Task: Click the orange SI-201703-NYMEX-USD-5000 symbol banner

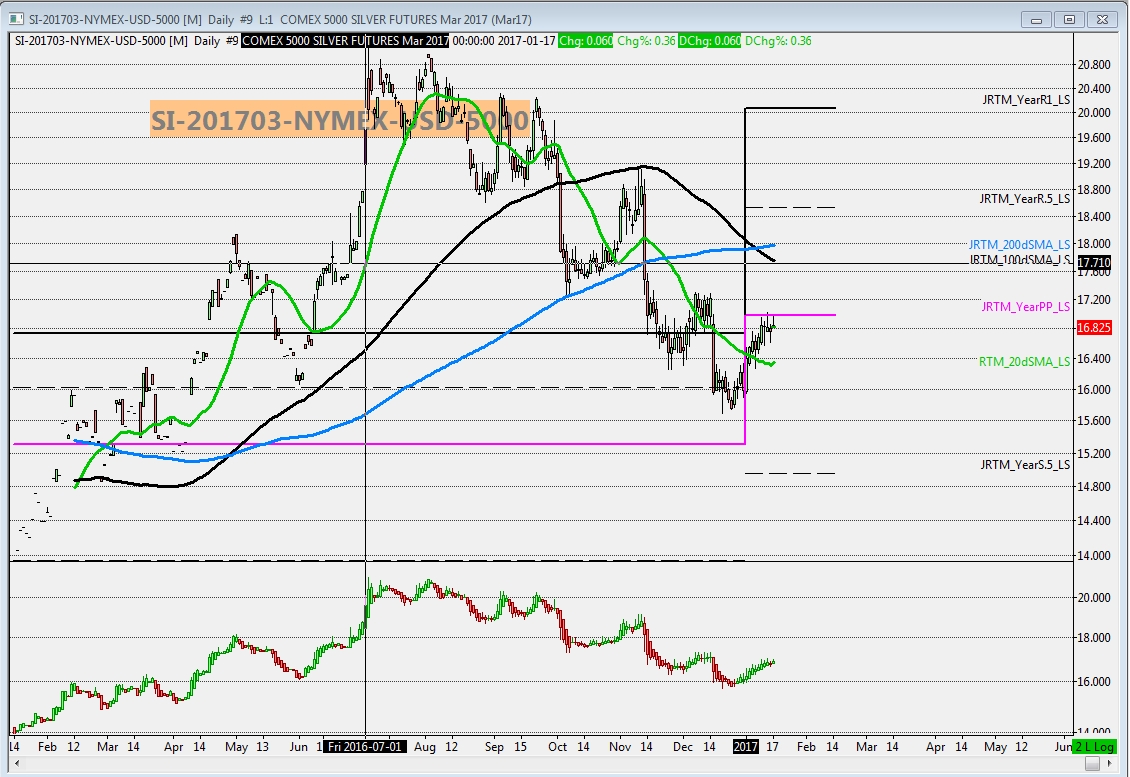Action: pos(340,119)
